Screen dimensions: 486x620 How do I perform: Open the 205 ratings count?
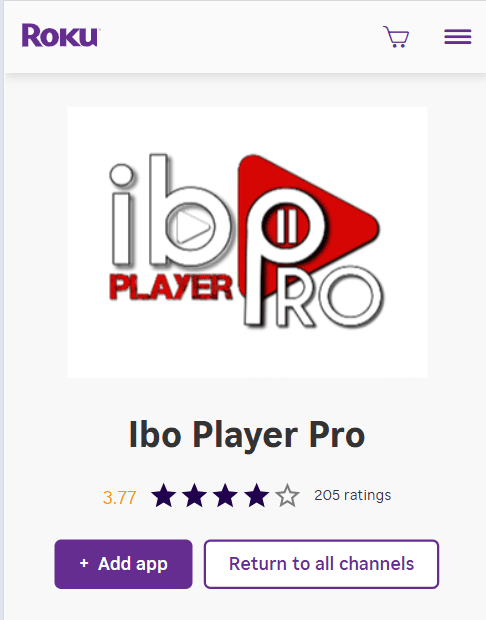click(x=352, y=495)
